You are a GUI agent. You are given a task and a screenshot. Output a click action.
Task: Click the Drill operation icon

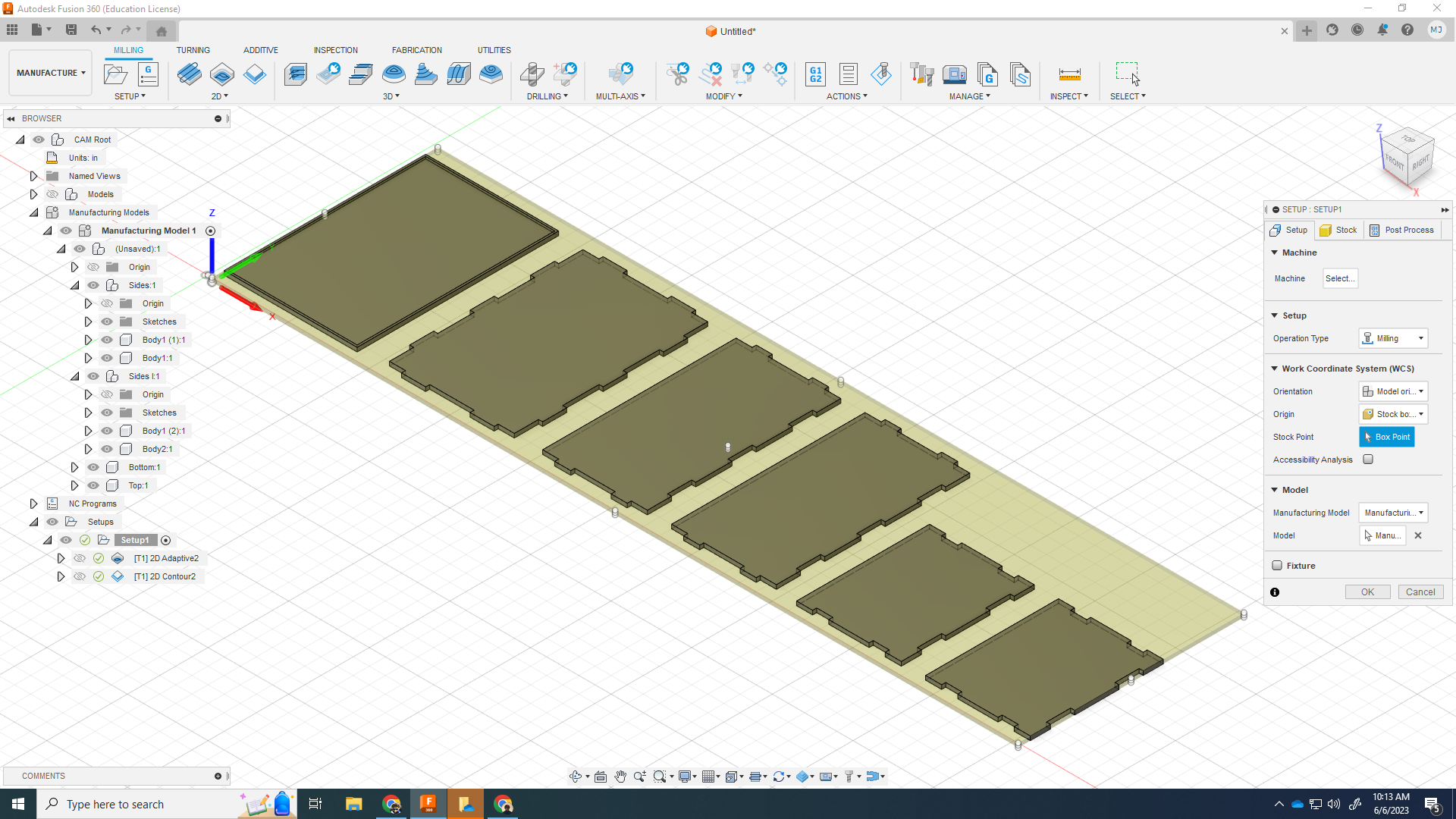pyautogui.click(x=532, y=74)
